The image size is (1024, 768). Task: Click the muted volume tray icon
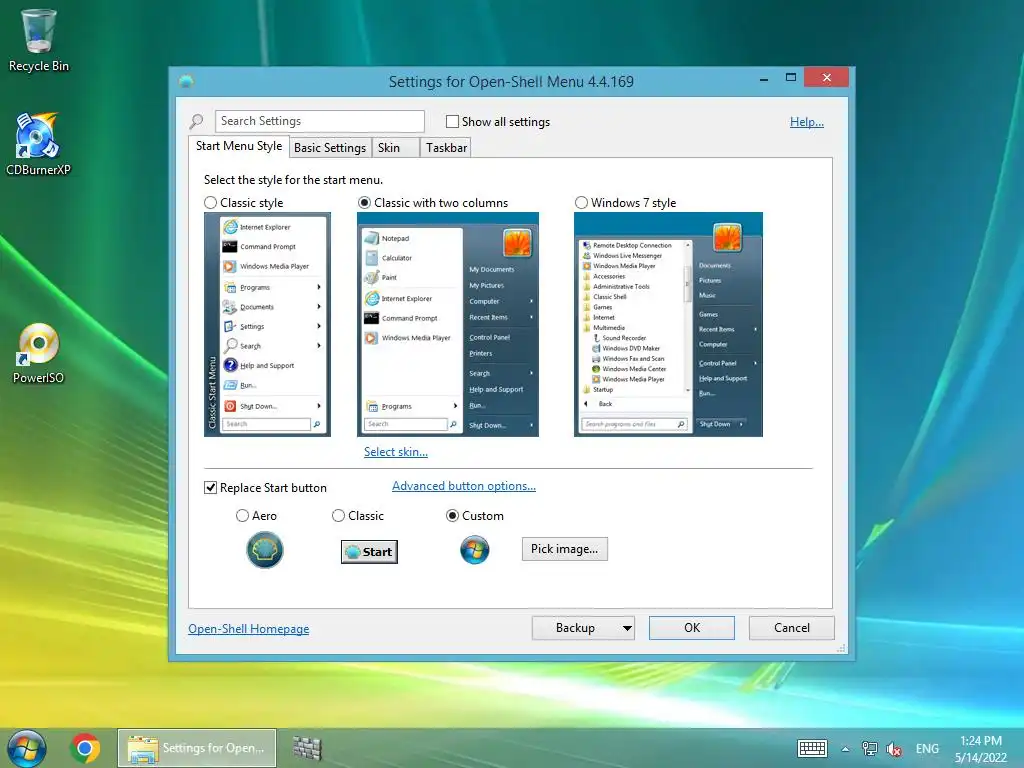pos(893,749)
